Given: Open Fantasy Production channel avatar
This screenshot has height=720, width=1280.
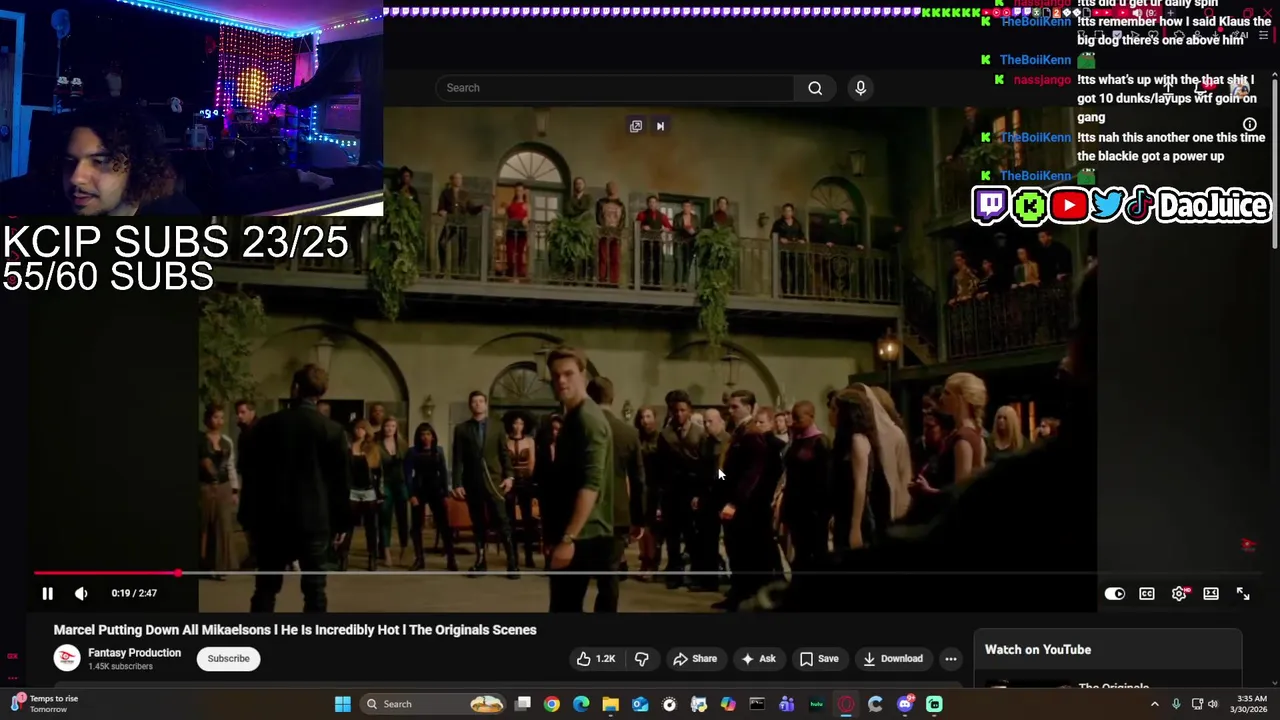Looking at the screenshot, I should pos(67,658).
